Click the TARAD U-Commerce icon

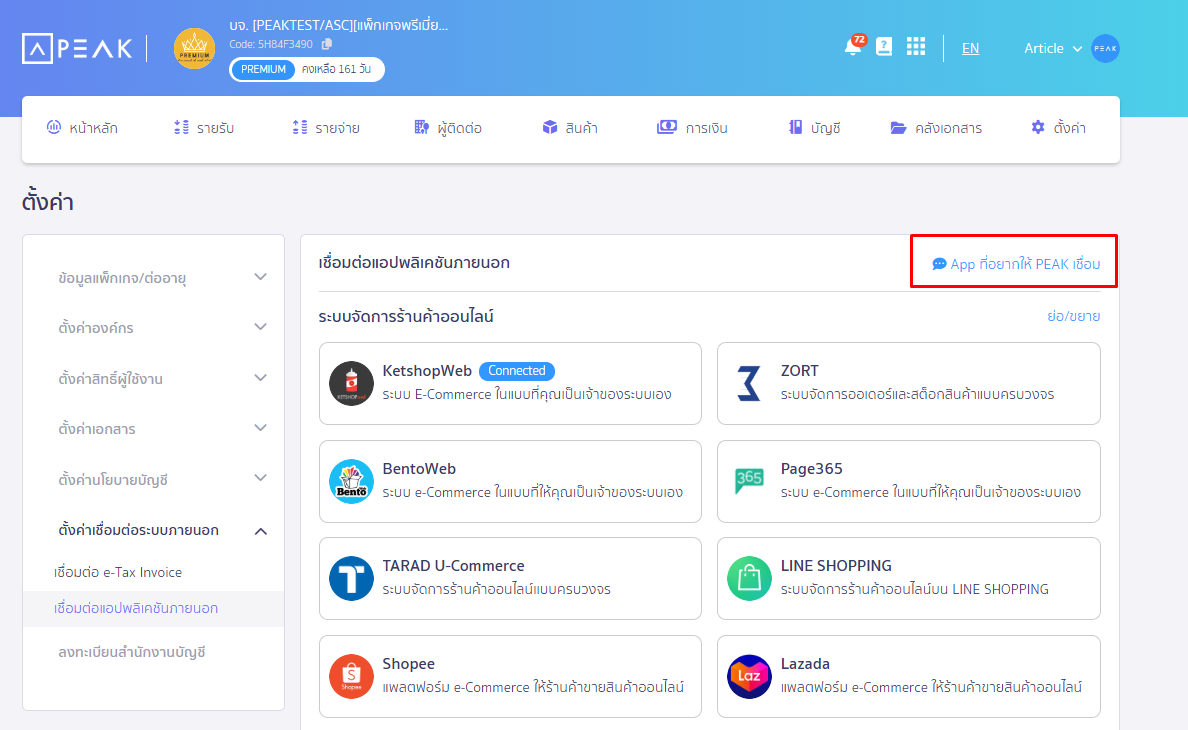point(351,578)
